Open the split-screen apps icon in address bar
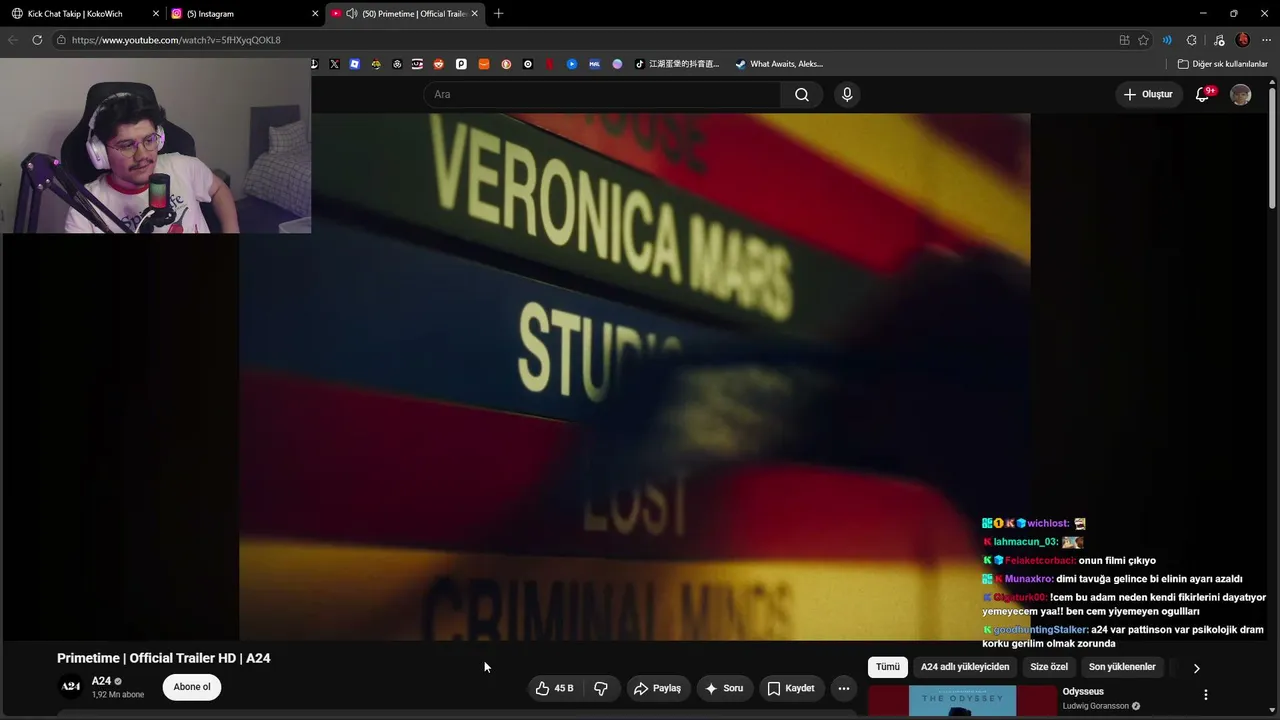 click(1125, 40)
